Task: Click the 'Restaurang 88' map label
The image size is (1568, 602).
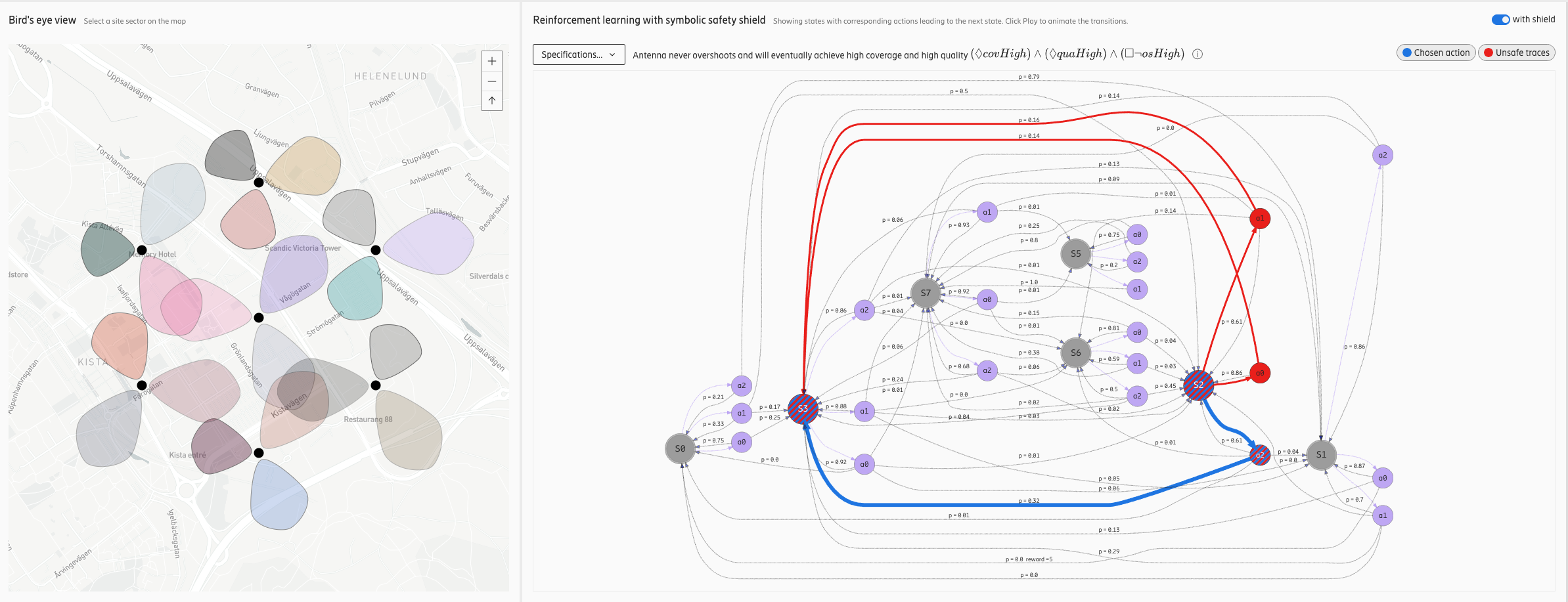Action: coord(368,419)
